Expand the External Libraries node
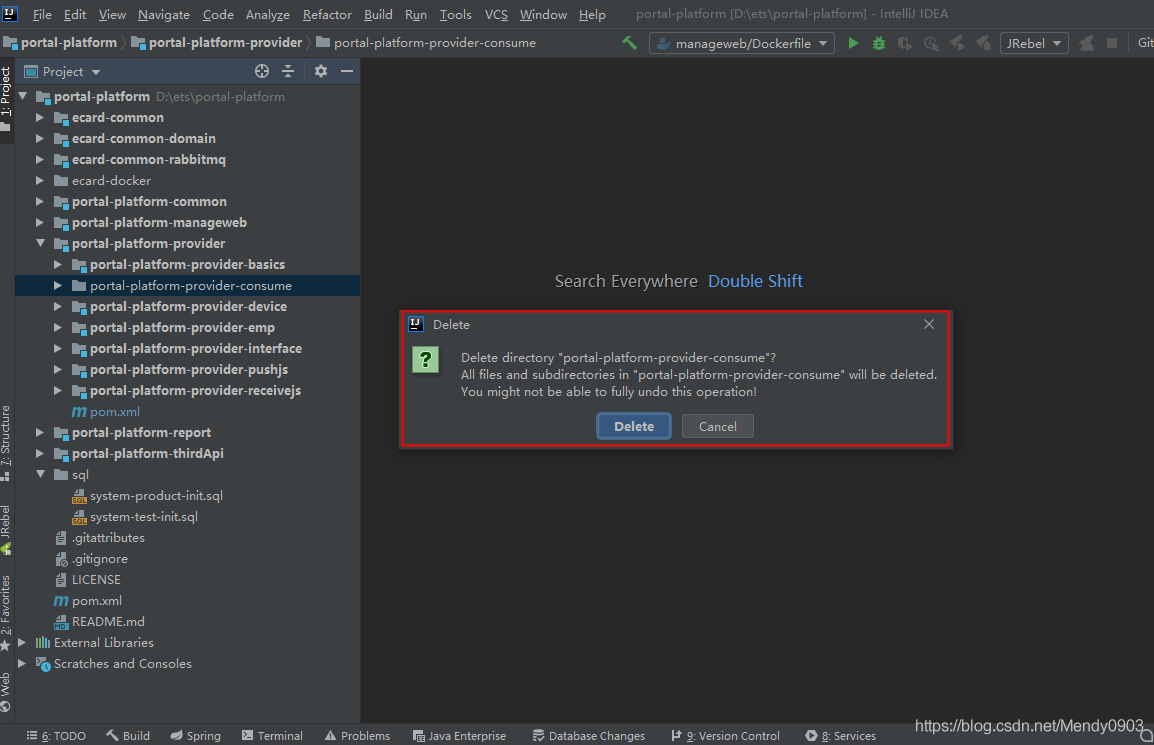This screenshot has height=745, width=1154. pyautogui.click(x=22, y=642)
